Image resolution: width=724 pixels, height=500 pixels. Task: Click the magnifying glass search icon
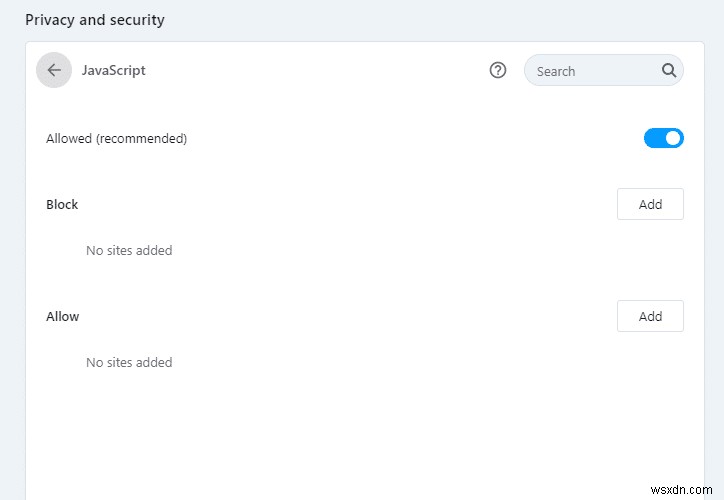pos(669,71)
